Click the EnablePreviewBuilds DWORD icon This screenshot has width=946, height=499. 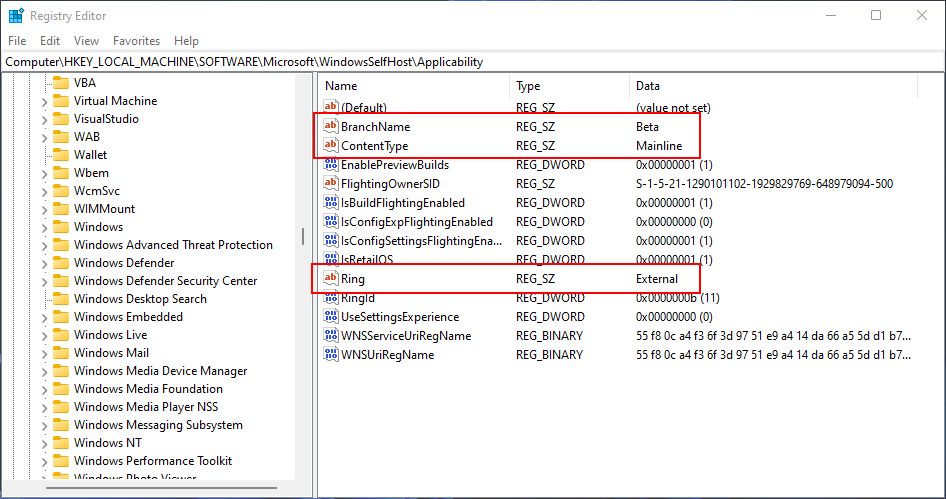coord(331,165)
